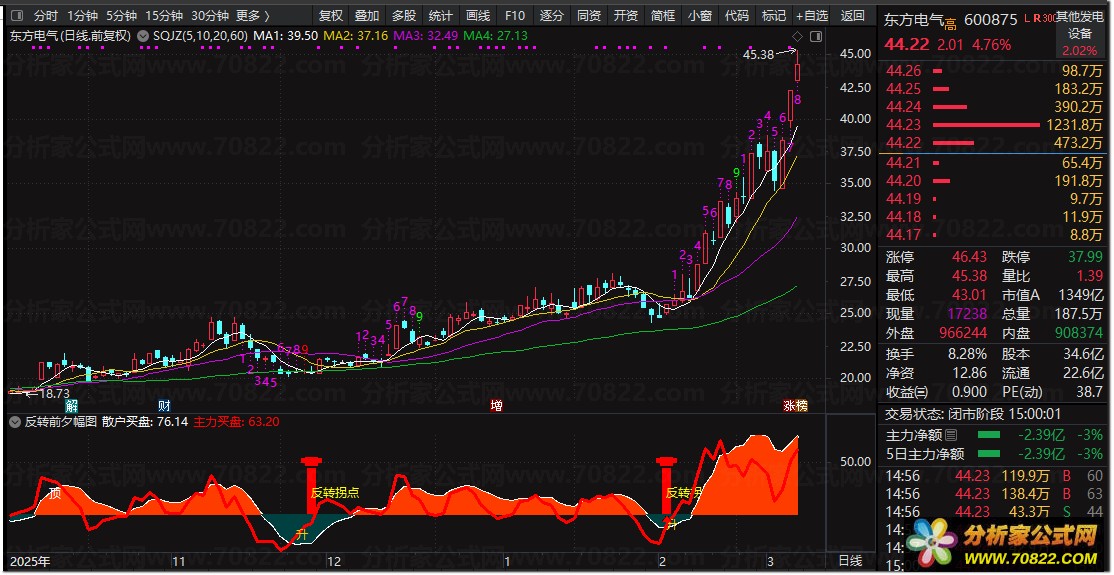Click the 财 event marker on chart
The width and height of the screenshot is (1114, 575).
(163, 406)
